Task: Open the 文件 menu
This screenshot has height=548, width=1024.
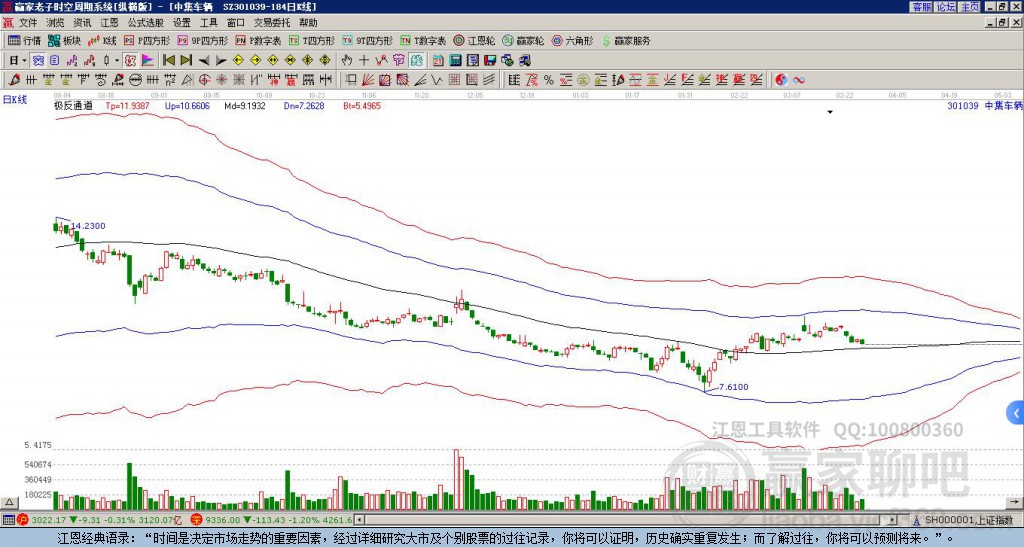Action: [28, 23]
